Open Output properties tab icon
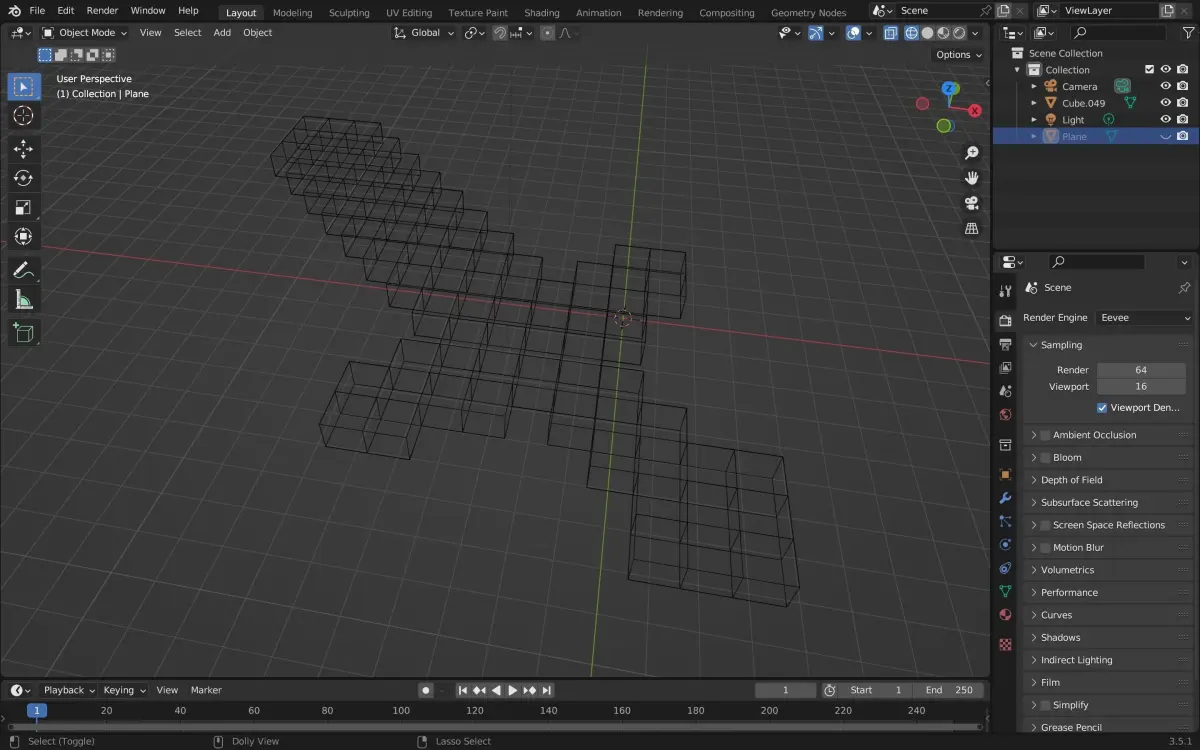 click(x=1006, y=345)
